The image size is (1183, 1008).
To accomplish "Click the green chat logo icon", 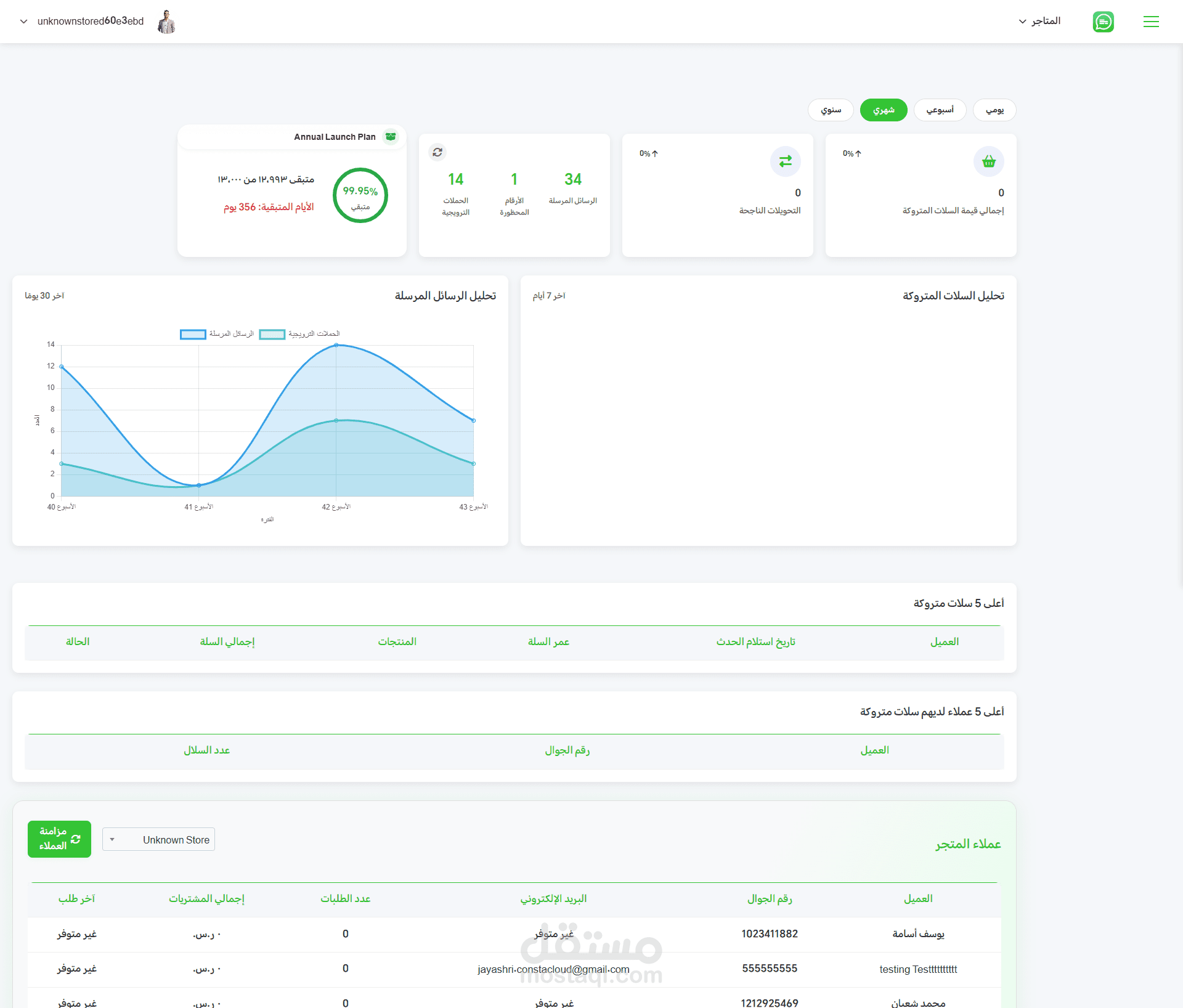I will 1103,22.
